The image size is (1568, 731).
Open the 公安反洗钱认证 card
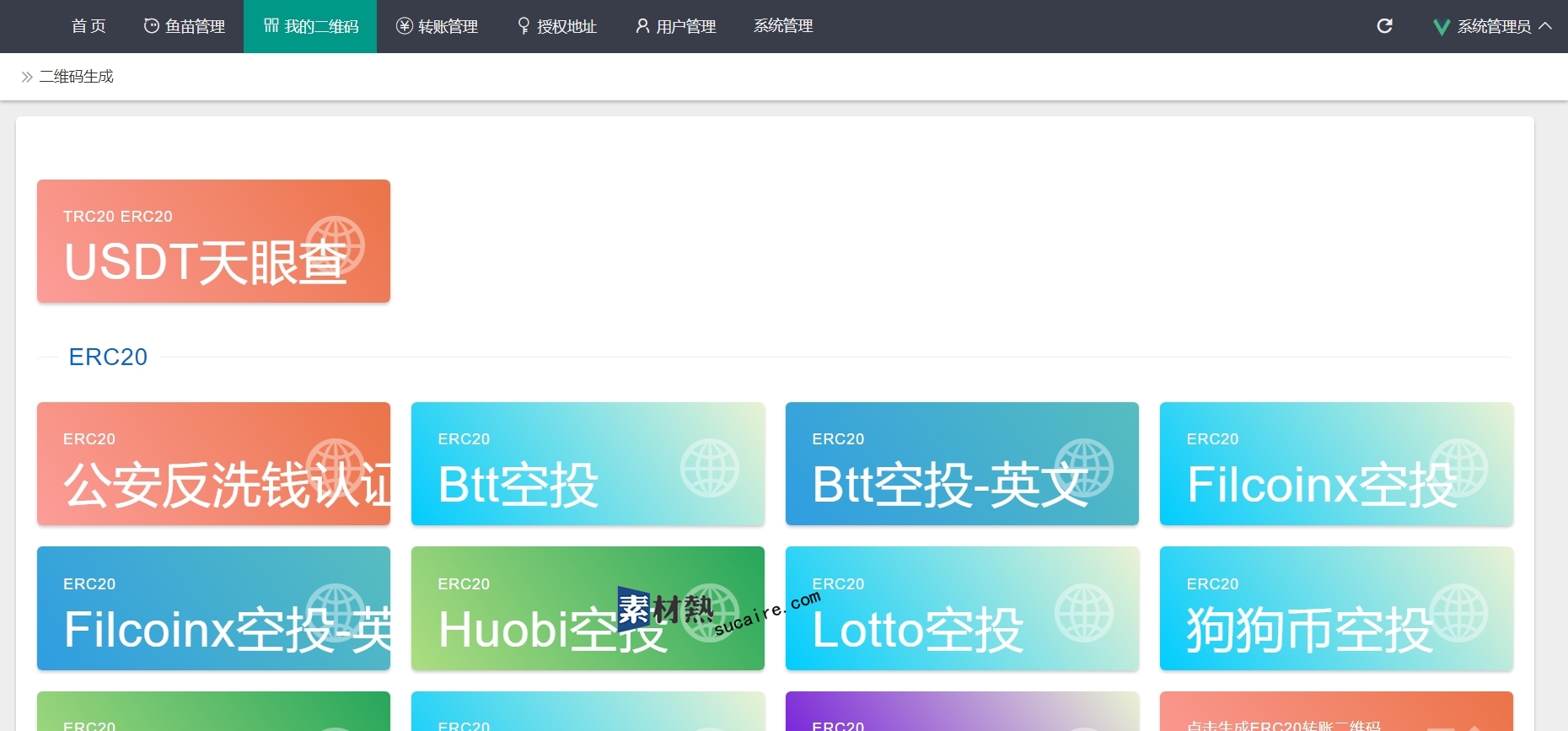(x=213, y=464)
